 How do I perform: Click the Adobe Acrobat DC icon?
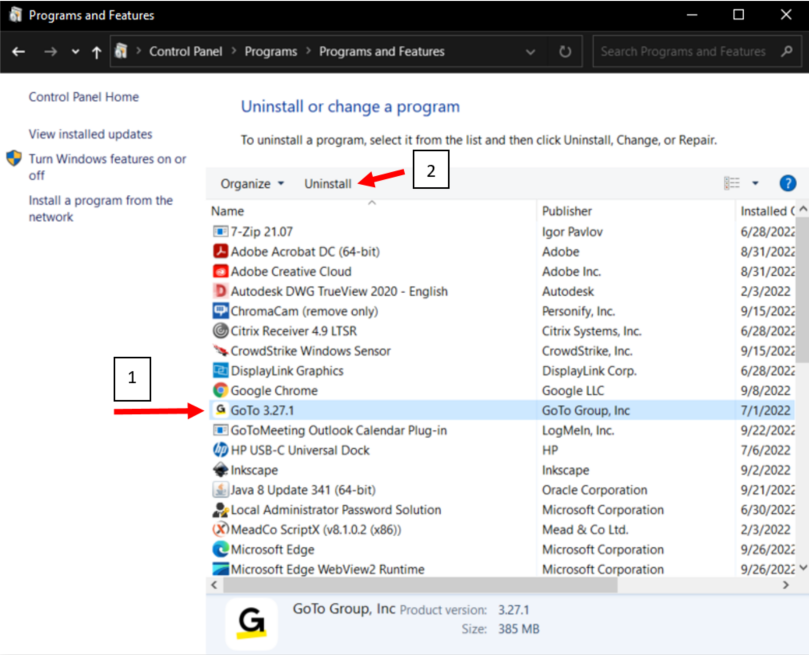coord(220,252)
